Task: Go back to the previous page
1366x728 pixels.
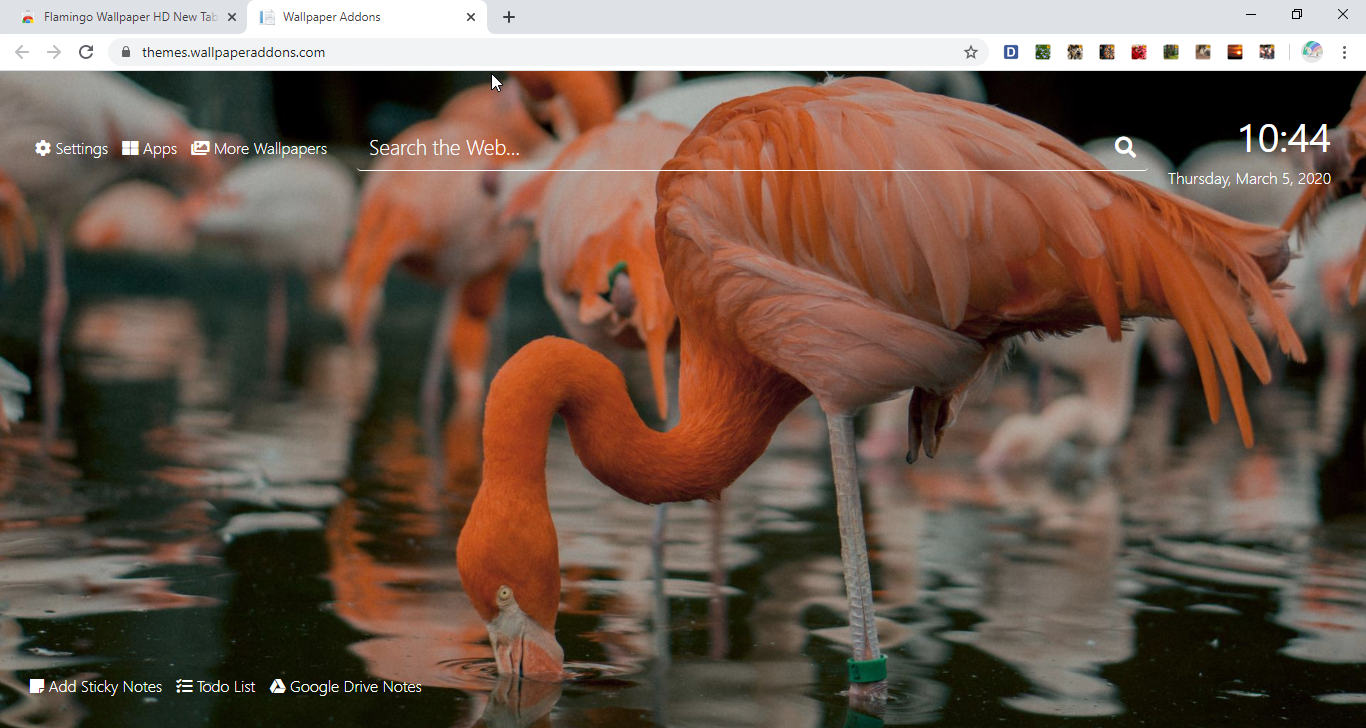Action: coord(22,52)
